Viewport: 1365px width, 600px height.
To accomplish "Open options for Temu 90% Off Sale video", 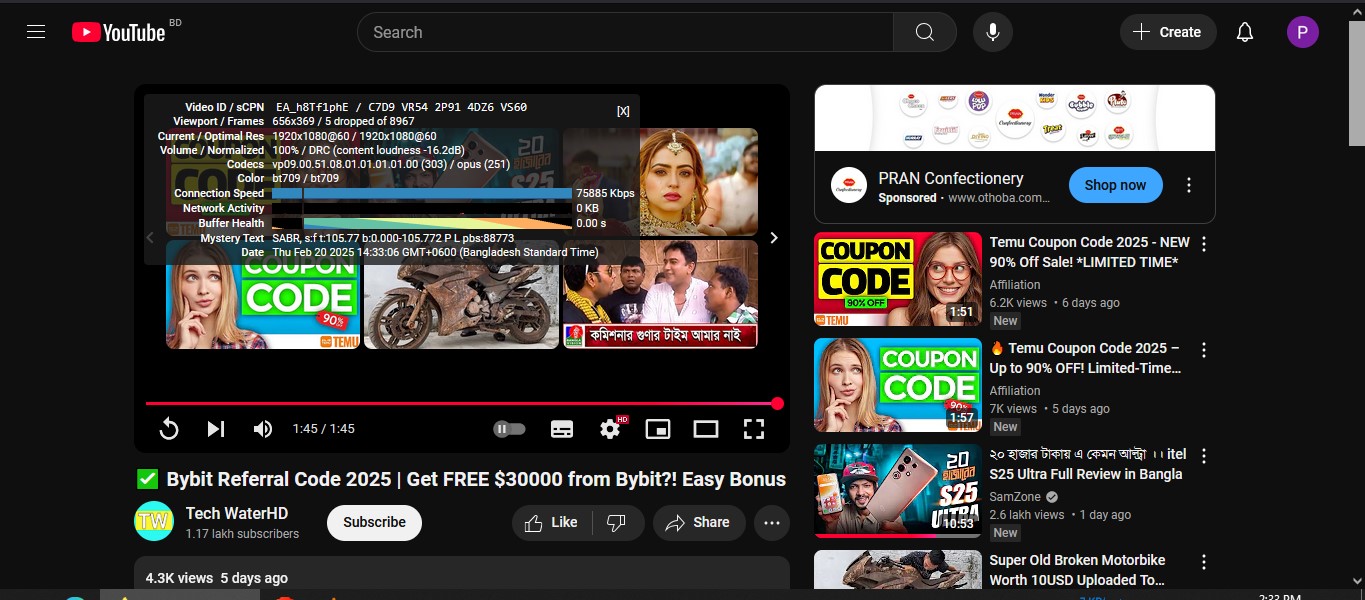I will tap(1204, 244).
